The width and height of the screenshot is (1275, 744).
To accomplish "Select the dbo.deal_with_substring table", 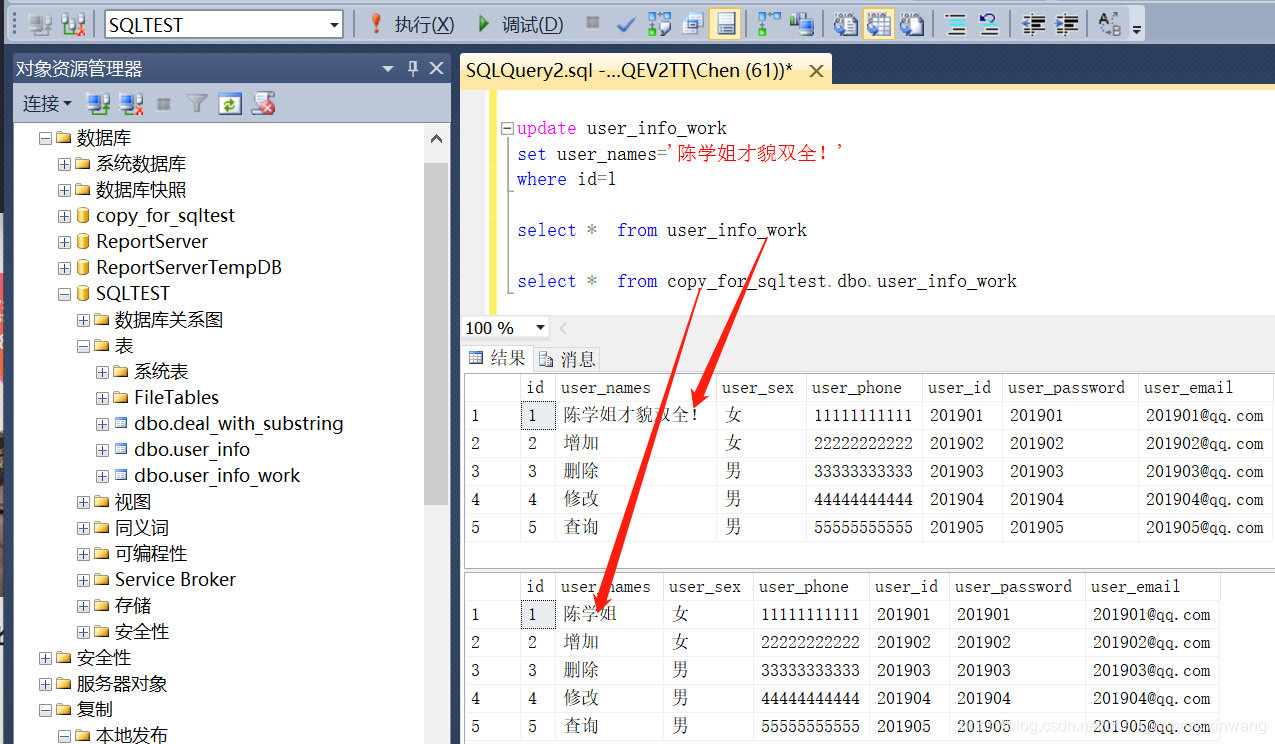I will [238, 424].
